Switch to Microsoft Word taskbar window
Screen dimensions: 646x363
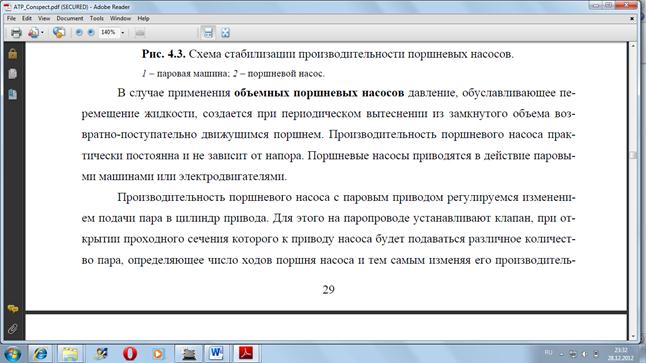coord(216,354)
